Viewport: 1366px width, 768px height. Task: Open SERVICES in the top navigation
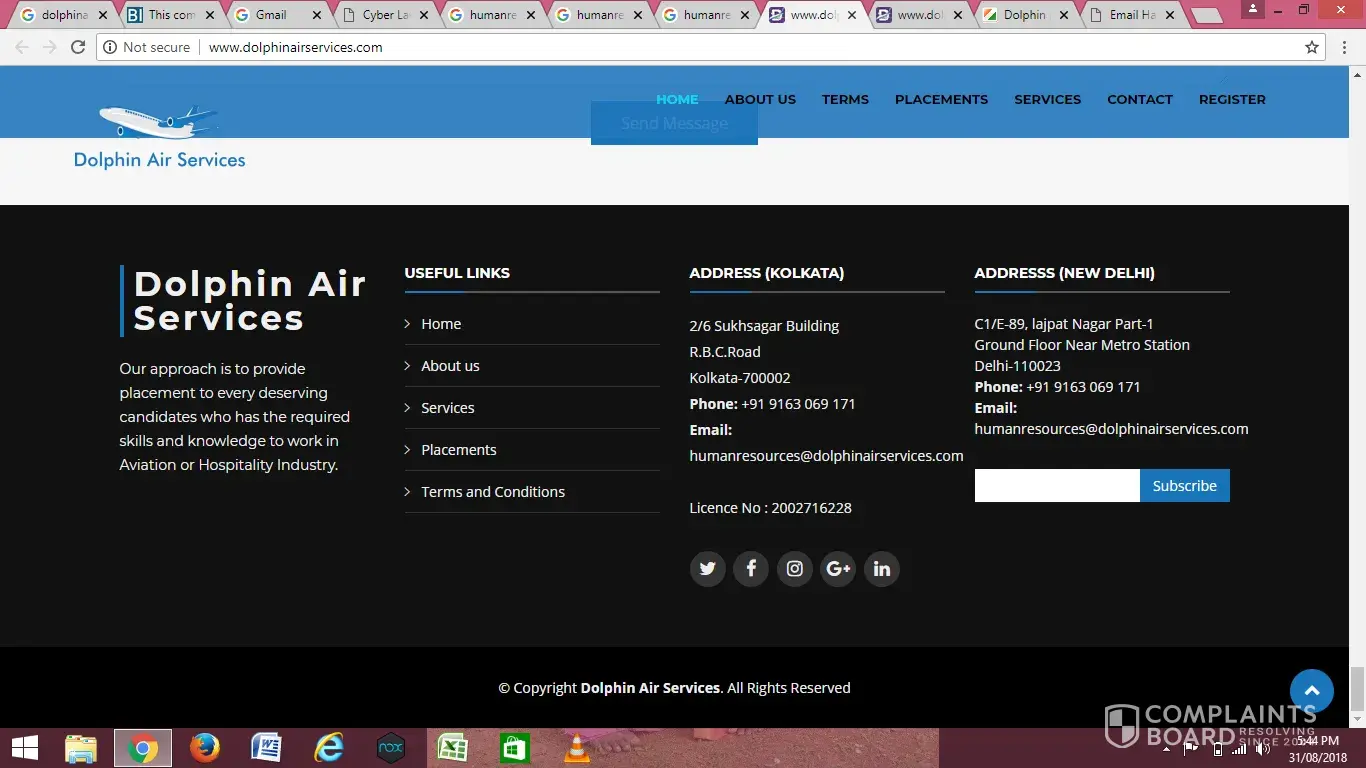[x=1047, y=99]
